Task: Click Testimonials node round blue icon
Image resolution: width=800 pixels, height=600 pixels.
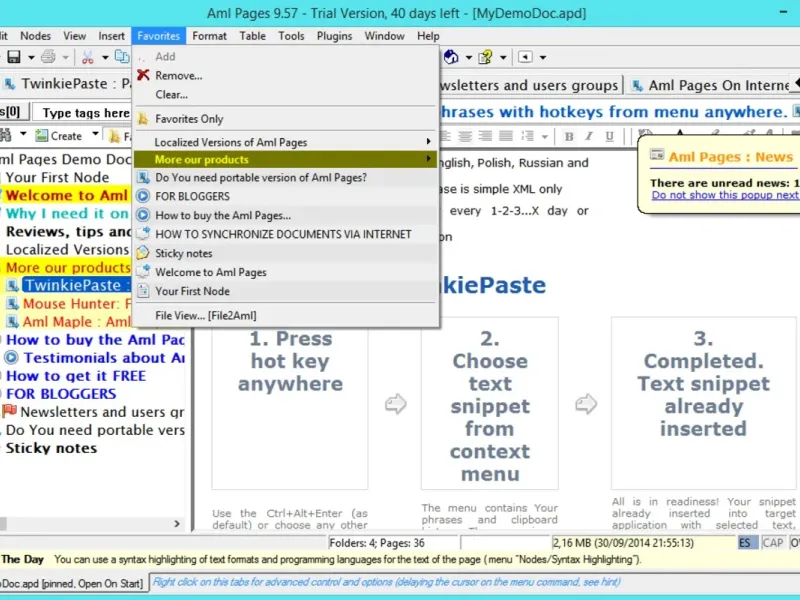Action: (x=11, y=358)
